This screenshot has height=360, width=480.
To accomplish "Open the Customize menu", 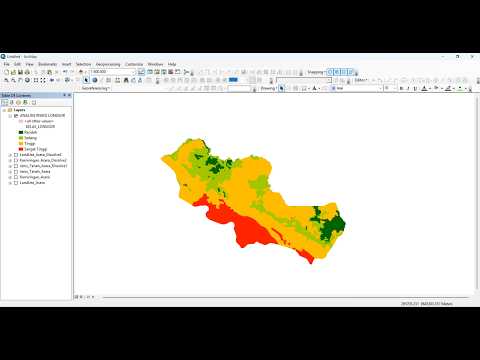I will point(134,64).
